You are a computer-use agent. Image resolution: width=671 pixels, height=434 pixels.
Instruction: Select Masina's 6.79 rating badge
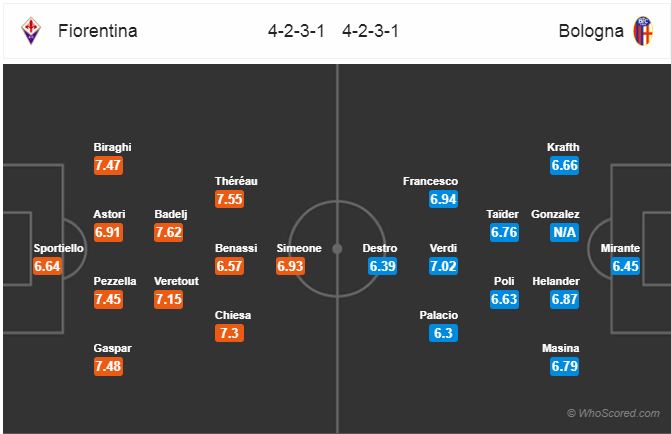[x=564, y=366]
